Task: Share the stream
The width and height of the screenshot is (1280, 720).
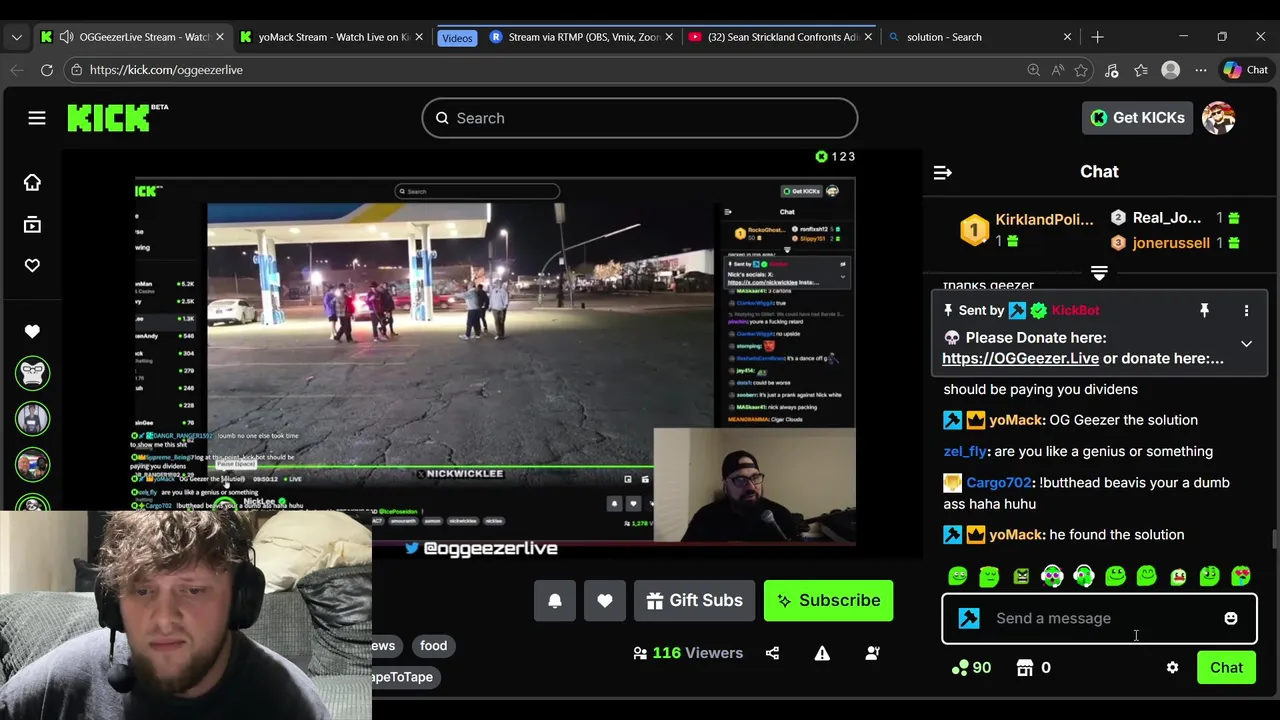Action: click(772, 653)
